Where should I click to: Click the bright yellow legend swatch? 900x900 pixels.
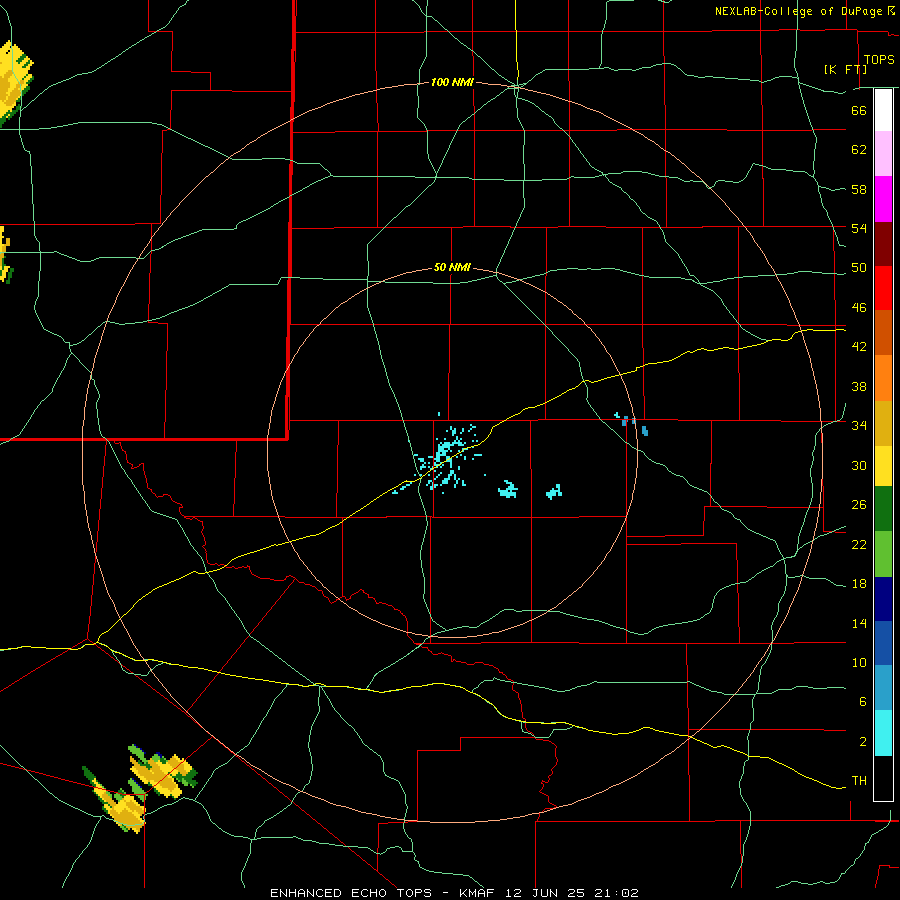click(883, 466)
